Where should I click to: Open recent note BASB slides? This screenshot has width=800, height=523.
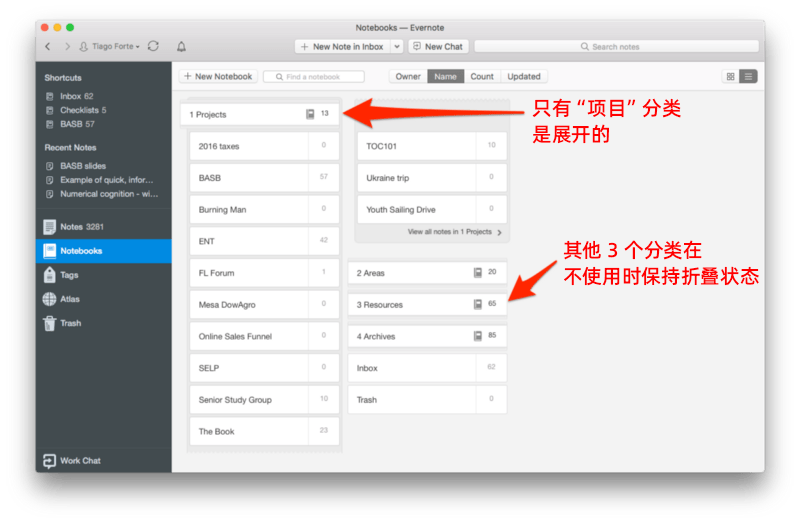point(83,166)
